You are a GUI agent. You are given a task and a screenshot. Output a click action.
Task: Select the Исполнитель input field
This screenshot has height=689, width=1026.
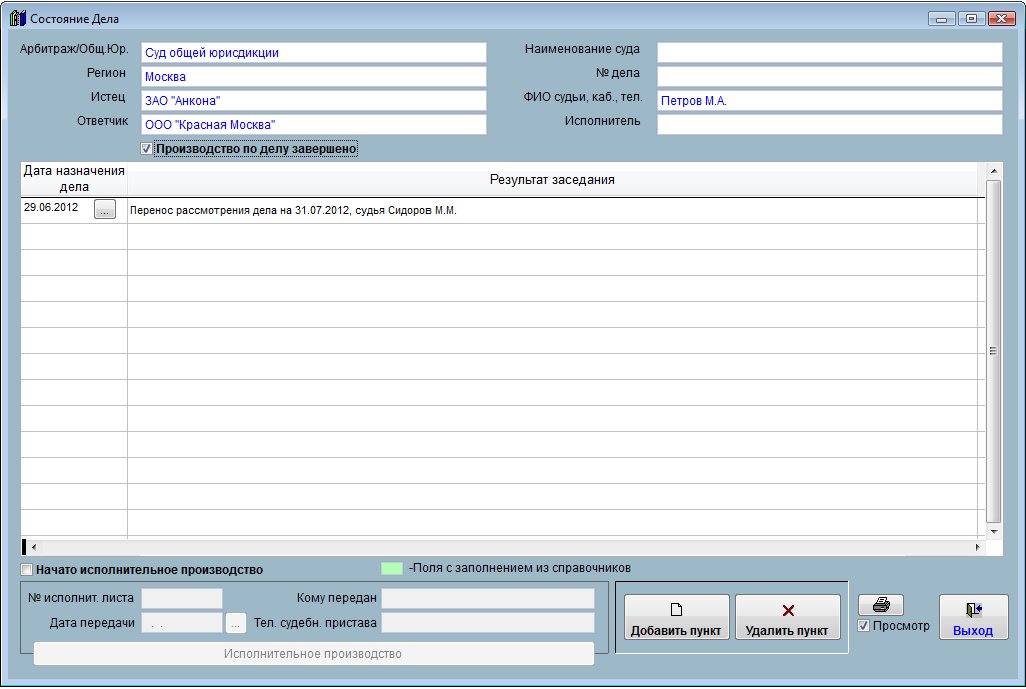click(x=829, y=124)
